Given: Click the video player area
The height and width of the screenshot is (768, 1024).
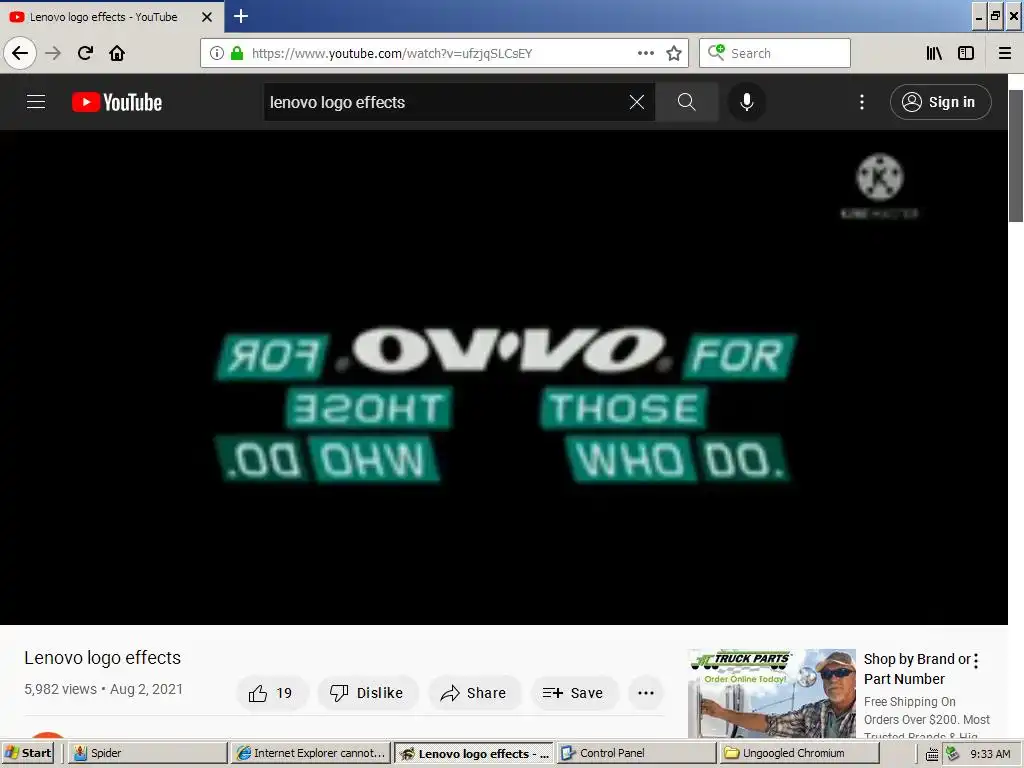Looking at the screenshot, I should click(504, 377).
